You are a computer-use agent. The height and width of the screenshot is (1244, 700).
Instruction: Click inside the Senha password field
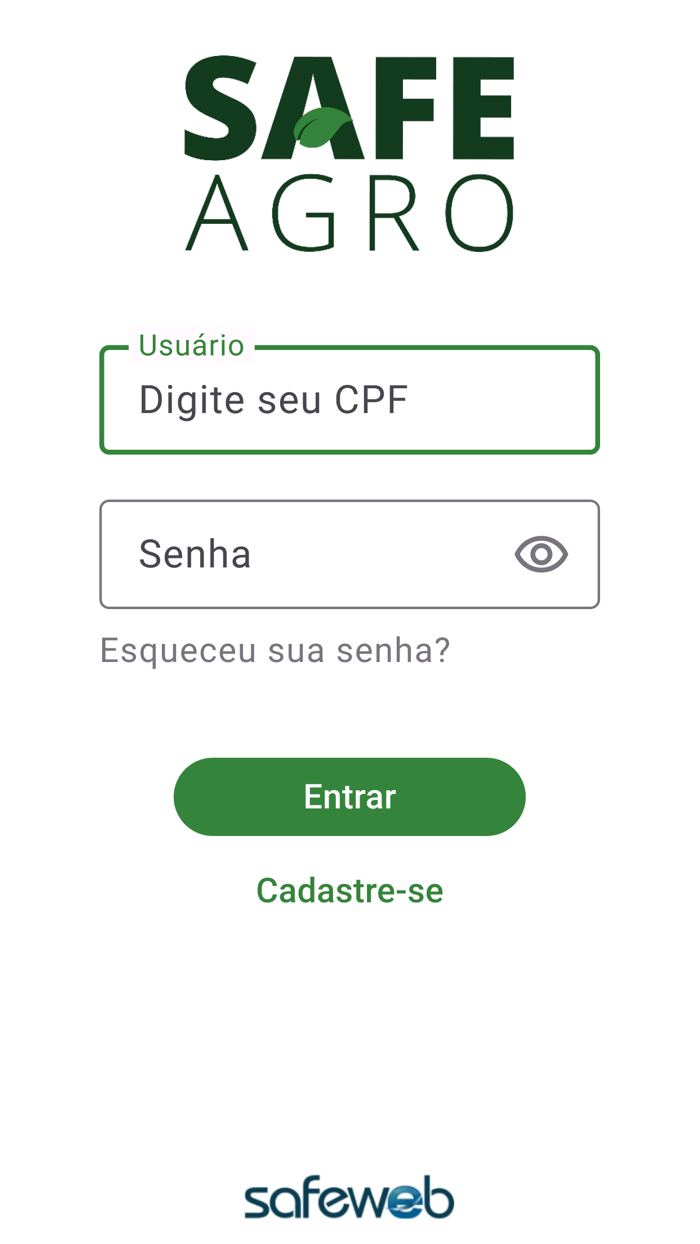(x=300, y=554)
